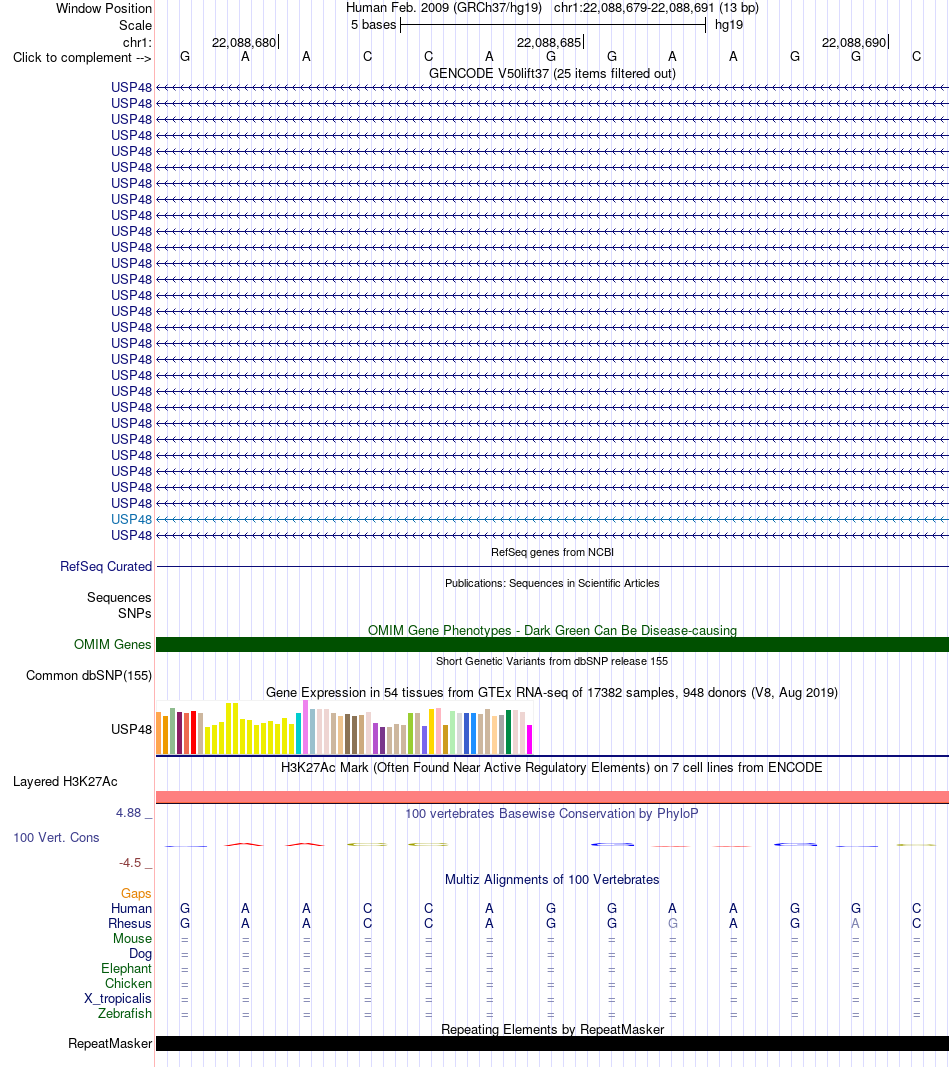950x1067 pixels.
Task: Click 'Multiz Alignments of 100 Vertebrates' title
Action: (552, 880)
